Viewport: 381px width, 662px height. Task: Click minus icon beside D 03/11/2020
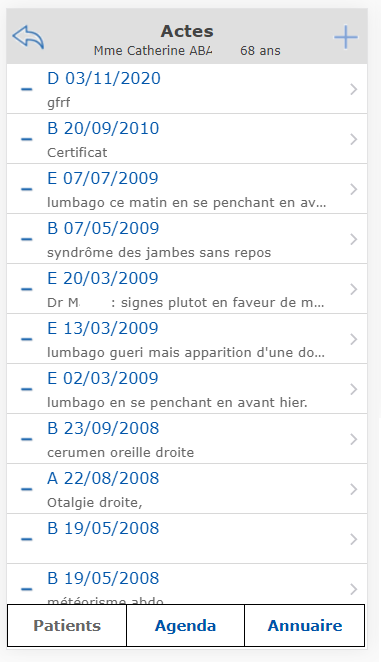pos(27,89)
